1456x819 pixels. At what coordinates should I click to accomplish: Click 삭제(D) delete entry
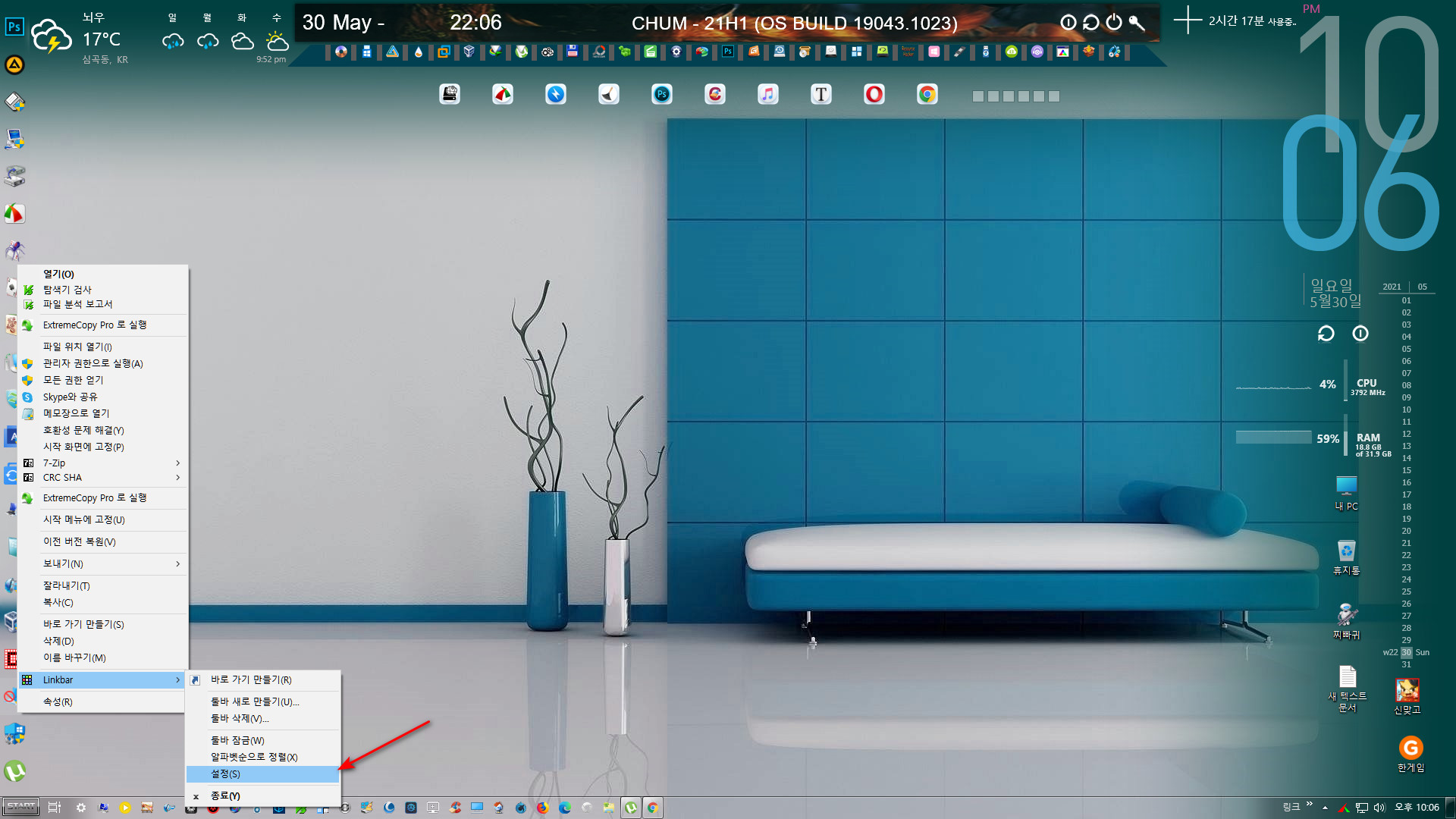pyautogui.click(x=102, y=641)
